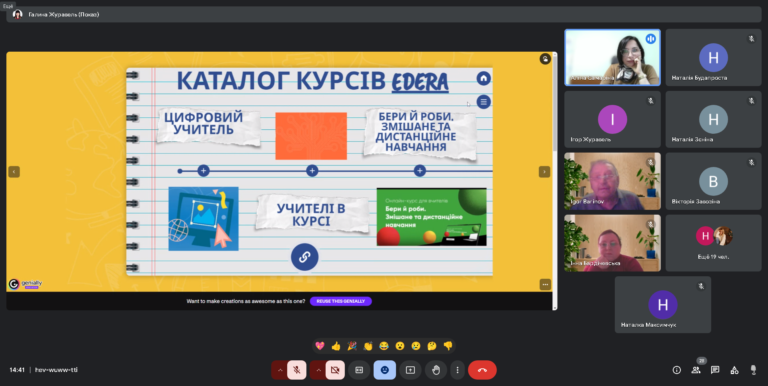The height and width of the screenshot is (386, 768).
Task: Select Наталія Бударгоста participant tile
Action: 713,57
